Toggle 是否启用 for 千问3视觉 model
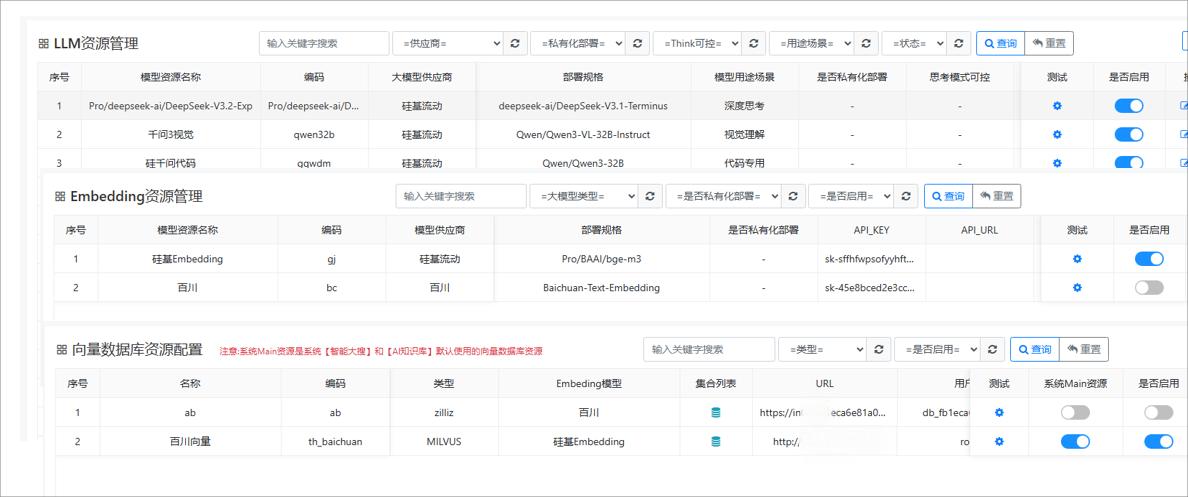 pos(1129,135)
